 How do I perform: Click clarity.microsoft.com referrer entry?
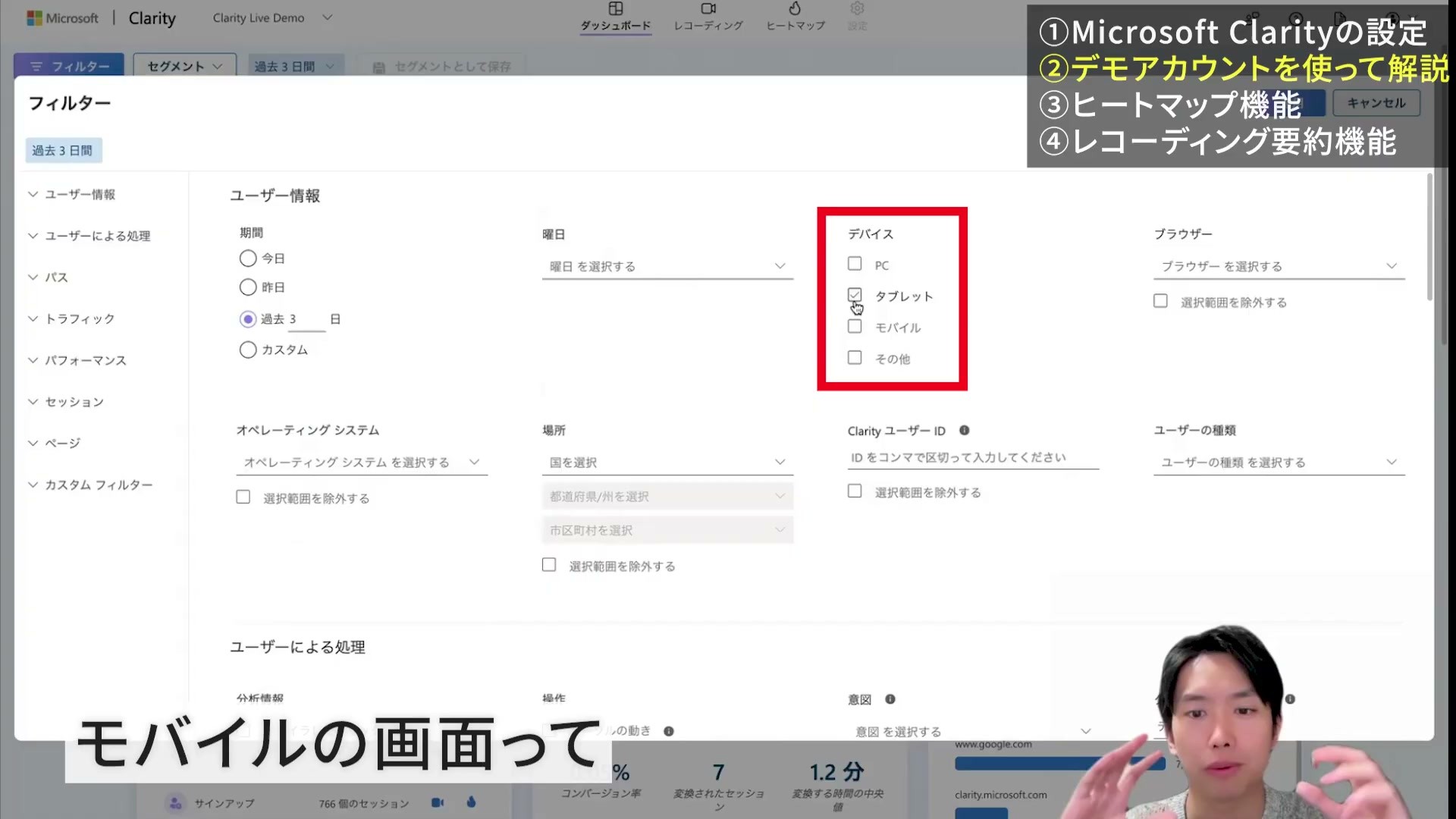[1000, 795]
